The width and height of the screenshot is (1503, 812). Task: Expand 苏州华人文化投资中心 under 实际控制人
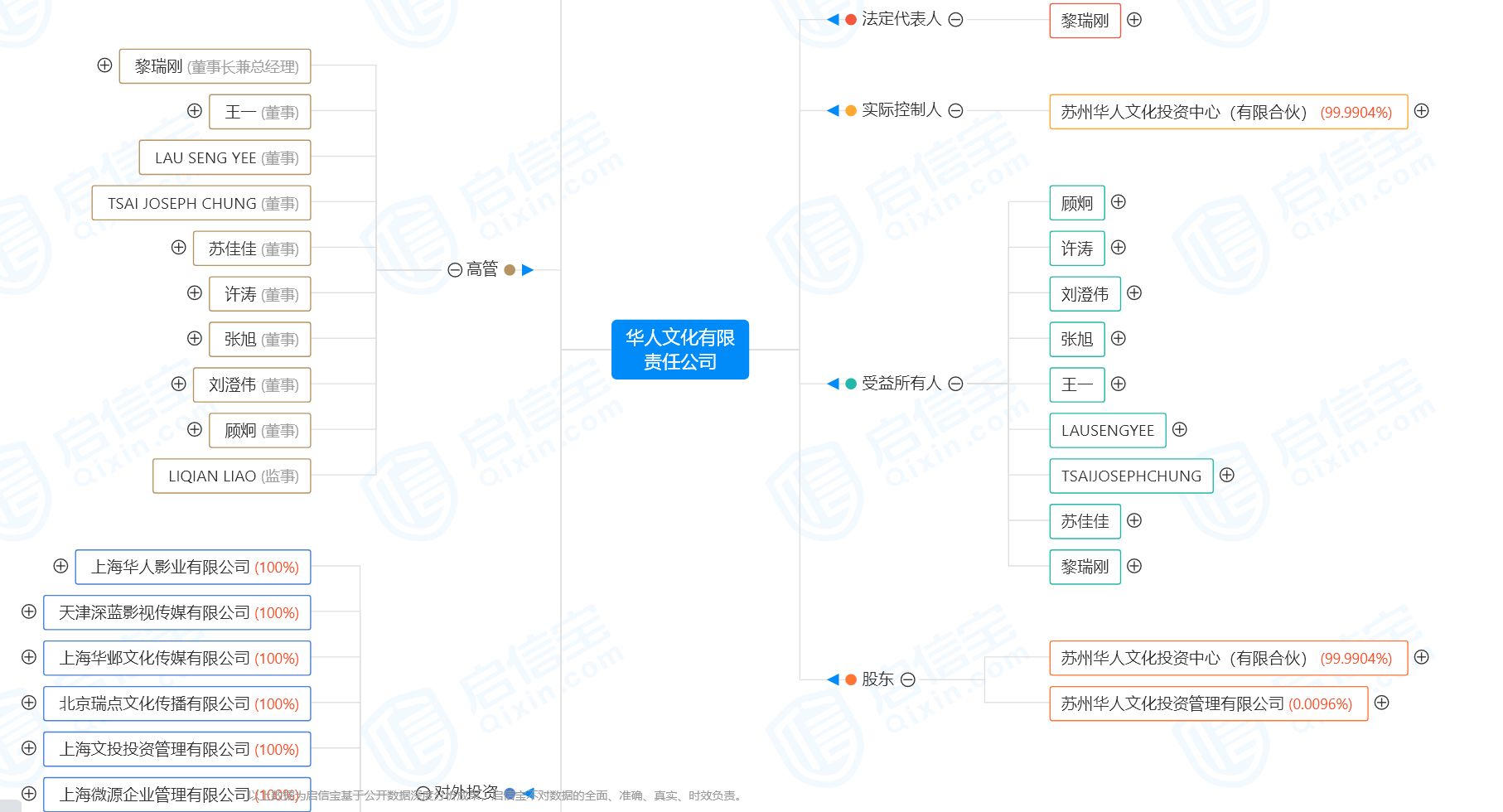click(x=1422, y=110)
